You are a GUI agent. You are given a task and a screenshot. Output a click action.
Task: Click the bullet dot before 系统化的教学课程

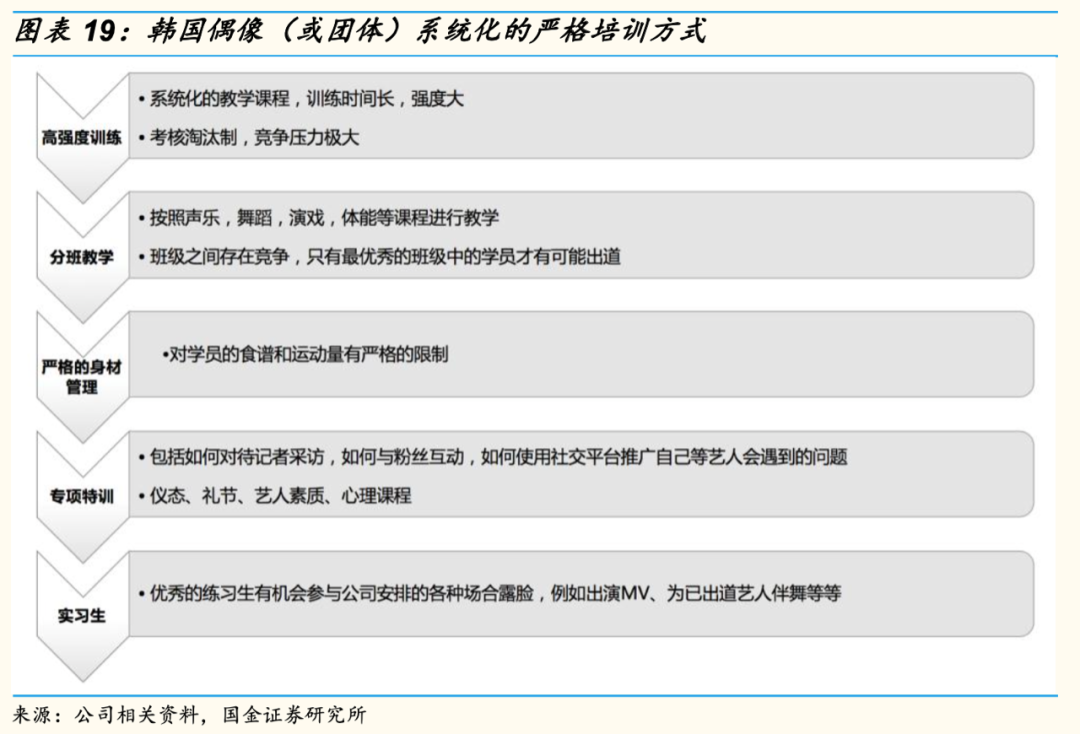[141, 100]
